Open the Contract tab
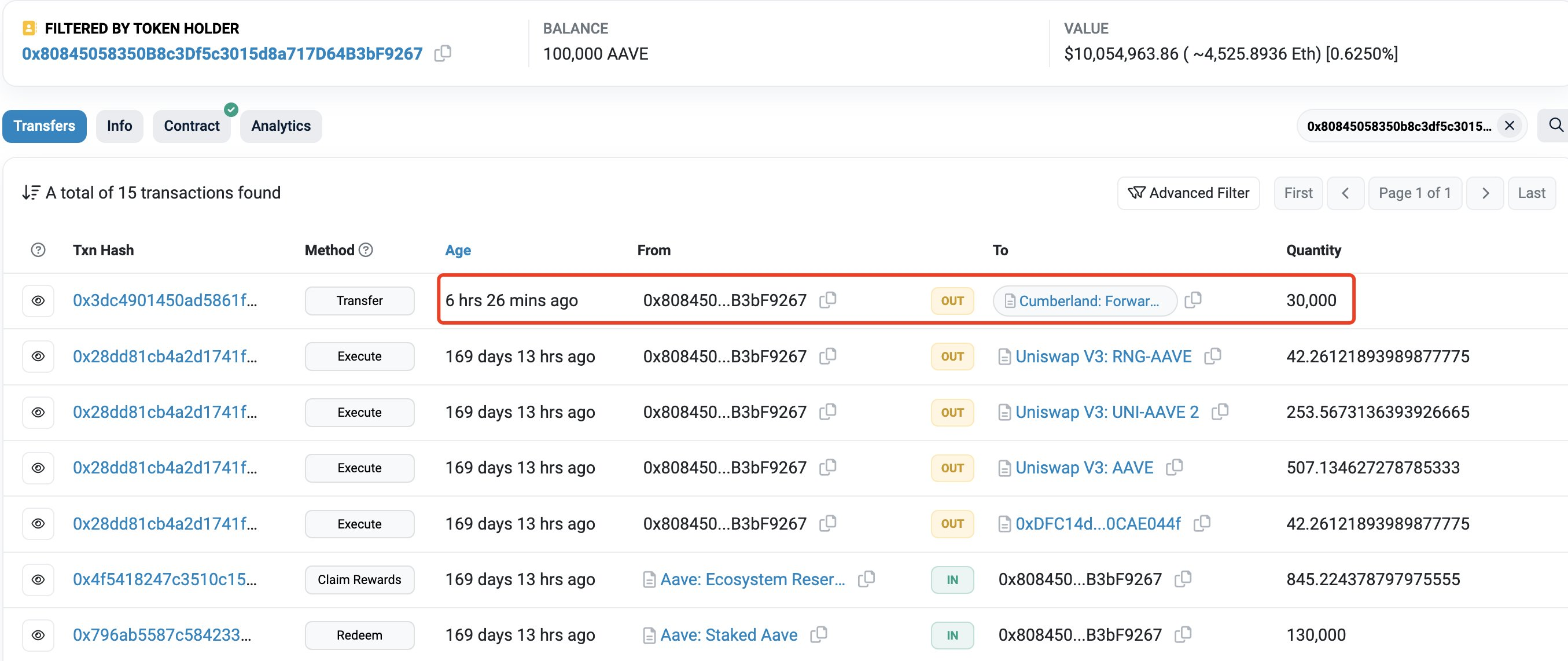This screenshot has width=1568, height=661. coord(191,126)
